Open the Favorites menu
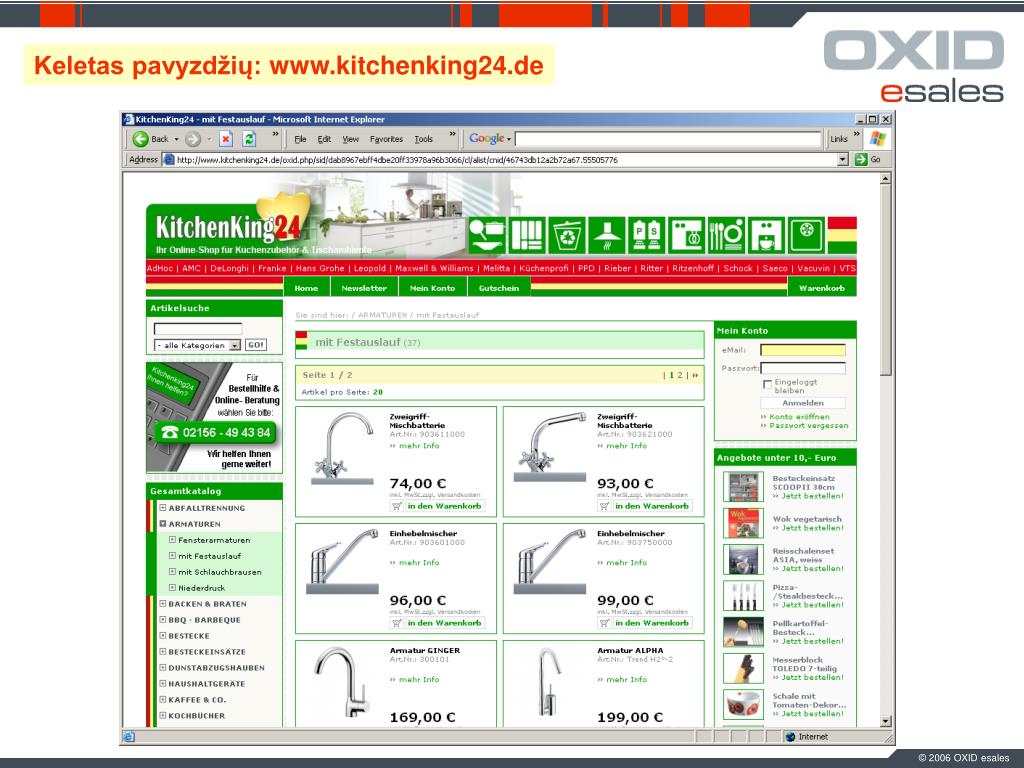1024x768 pixels. (387, 139)
